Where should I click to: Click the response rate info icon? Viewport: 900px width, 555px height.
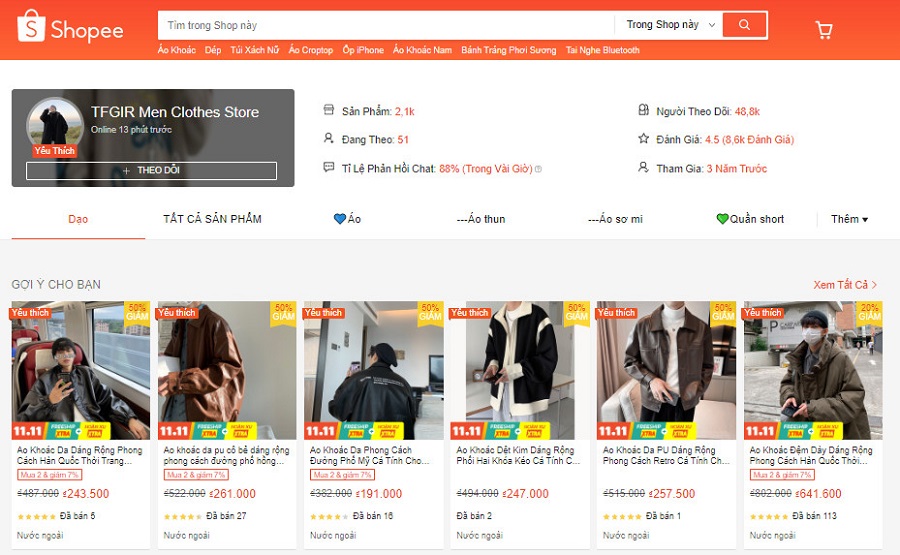pyautogui.click(x=538, y=169)
